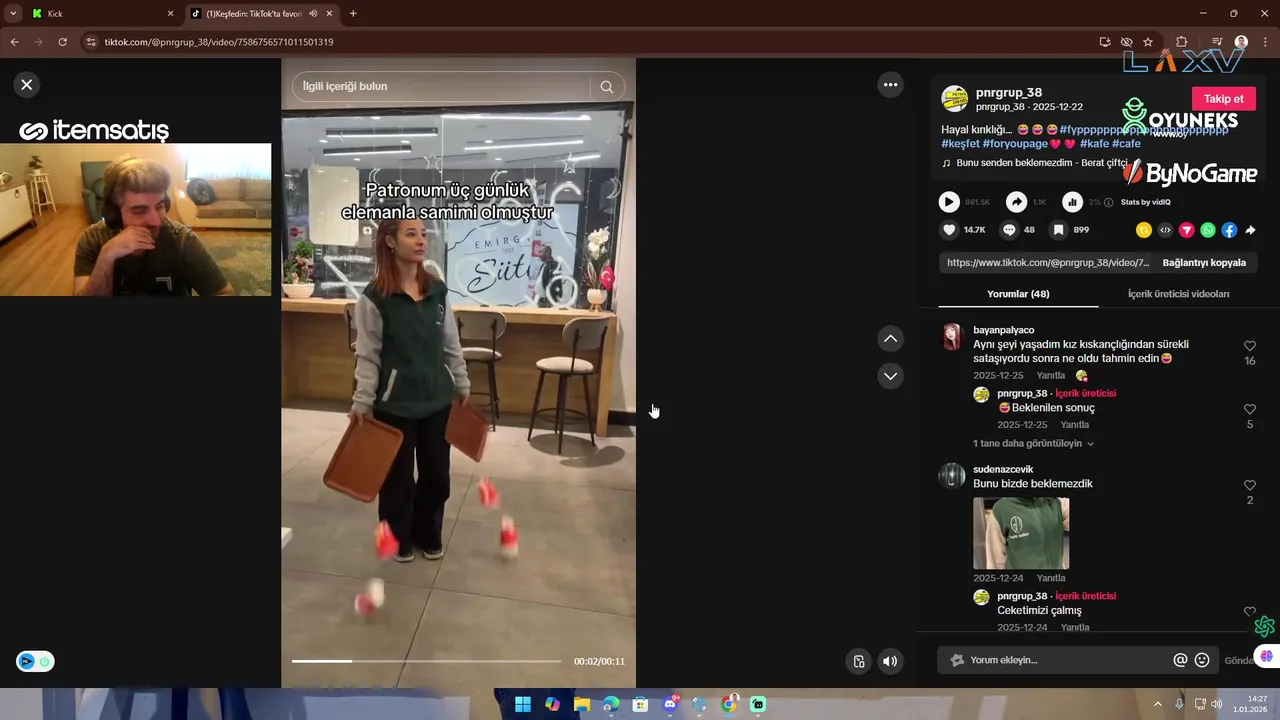Click bayanpalyaco username in comments
This screenshot has height=720, width=1280.
pos(1003,330)
